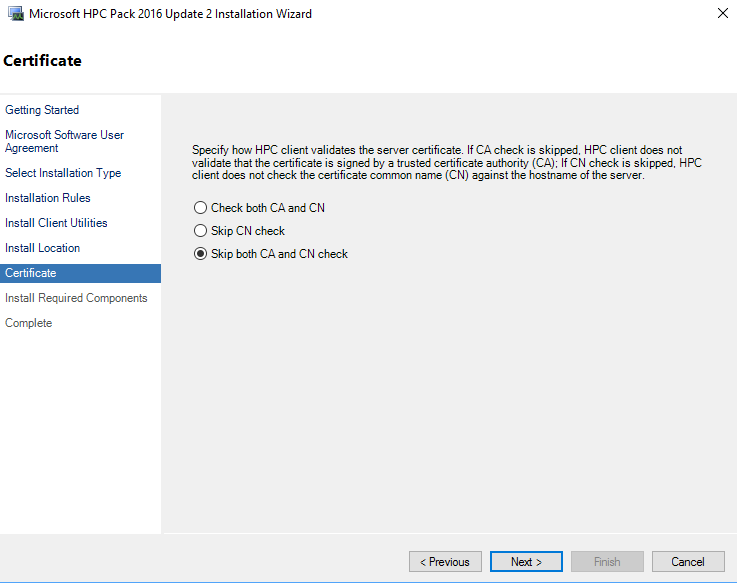Click the Previous button
The image size is (737, 585).
coord(445,562)
